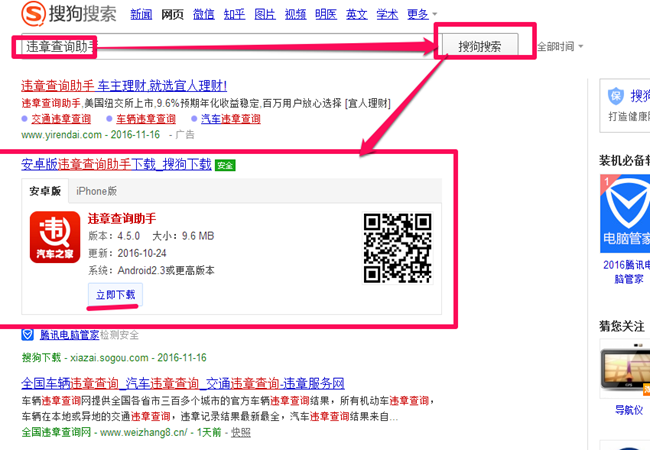
Task: Switch to the iPhone版 tab
Action: tap(96, 191)
